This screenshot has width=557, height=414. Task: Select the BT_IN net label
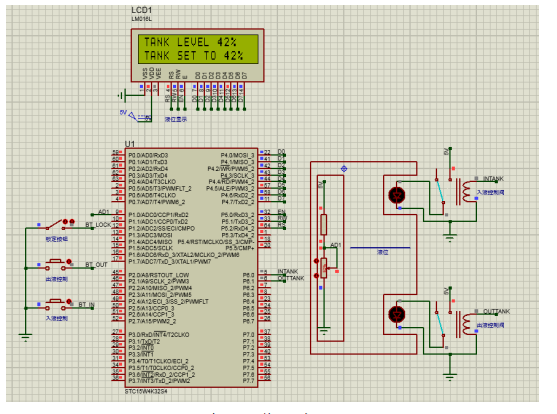87,305
